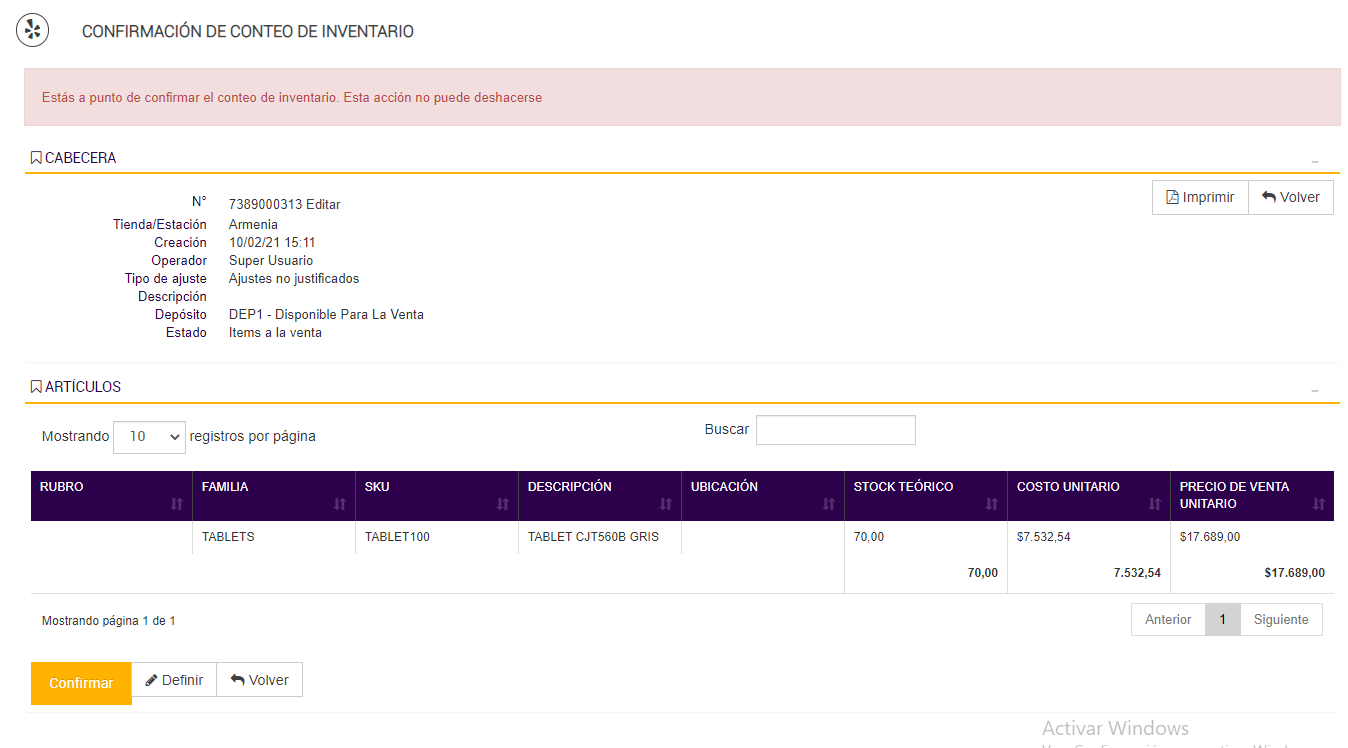
Task: Click the Definir button with pencil
Action: pyautogui.click(x=174, y=680)
